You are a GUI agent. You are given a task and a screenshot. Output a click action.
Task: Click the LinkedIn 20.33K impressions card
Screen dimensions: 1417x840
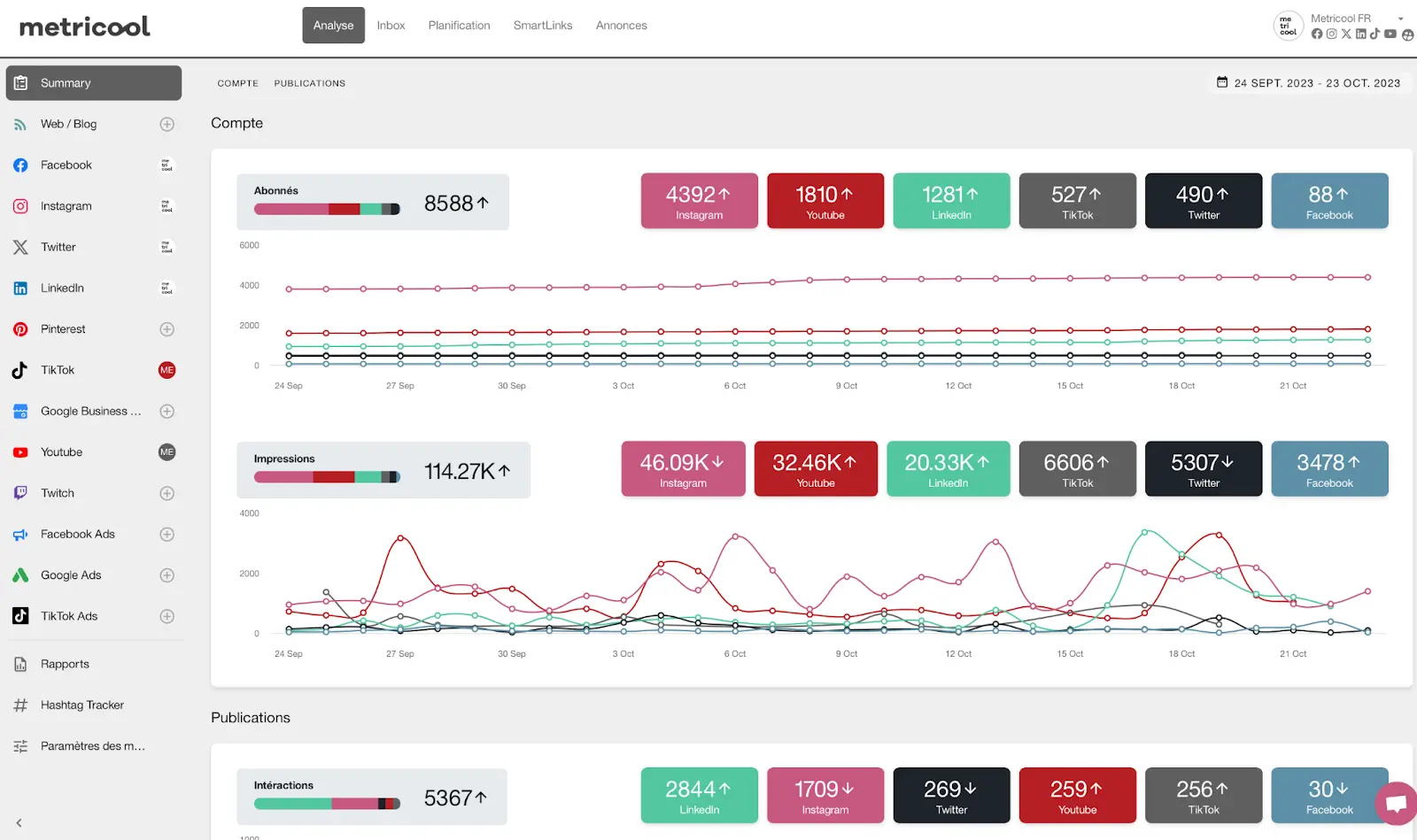click(x=949, y=469)
